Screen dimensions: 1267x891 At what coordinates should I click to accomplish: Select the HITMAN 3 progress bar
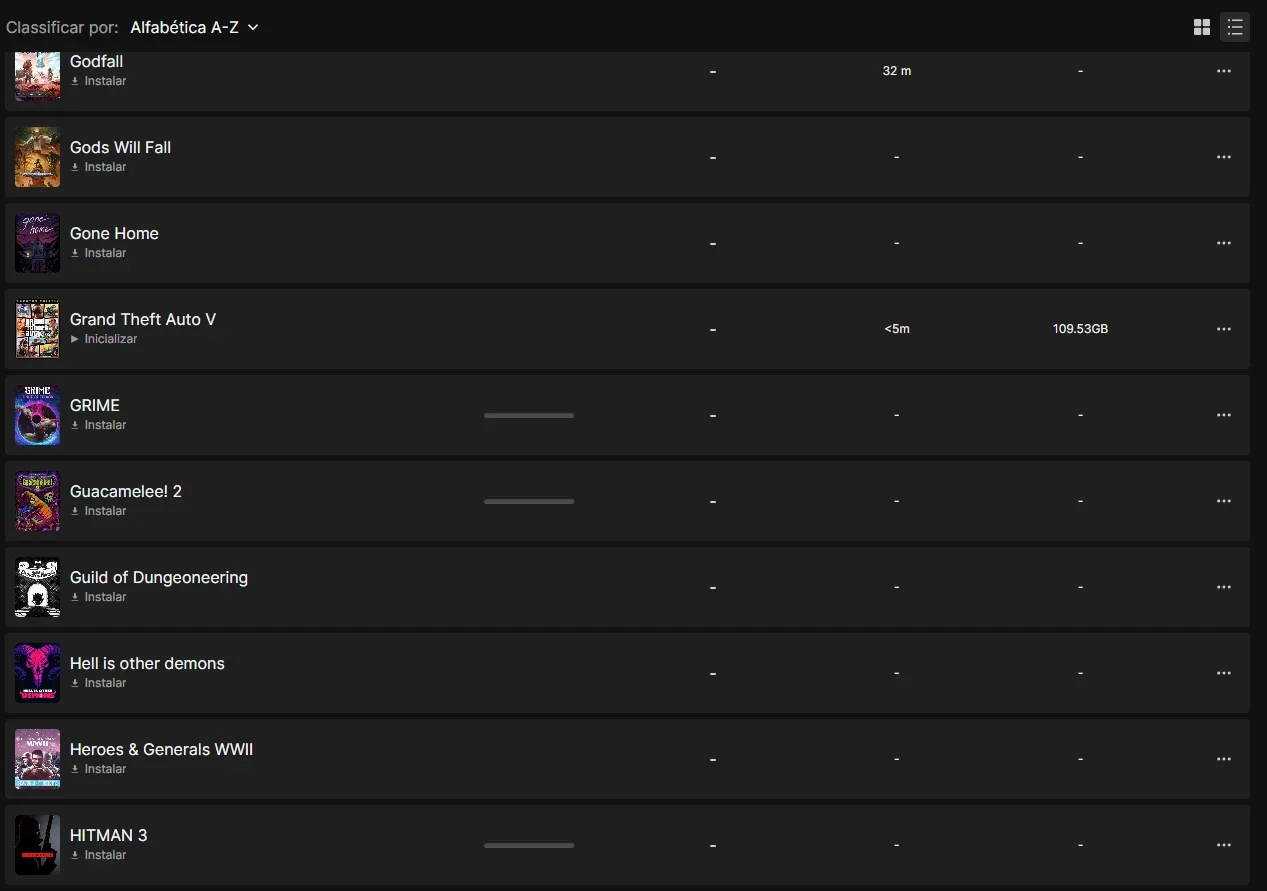pyautogui.click(x=529, y=845)
